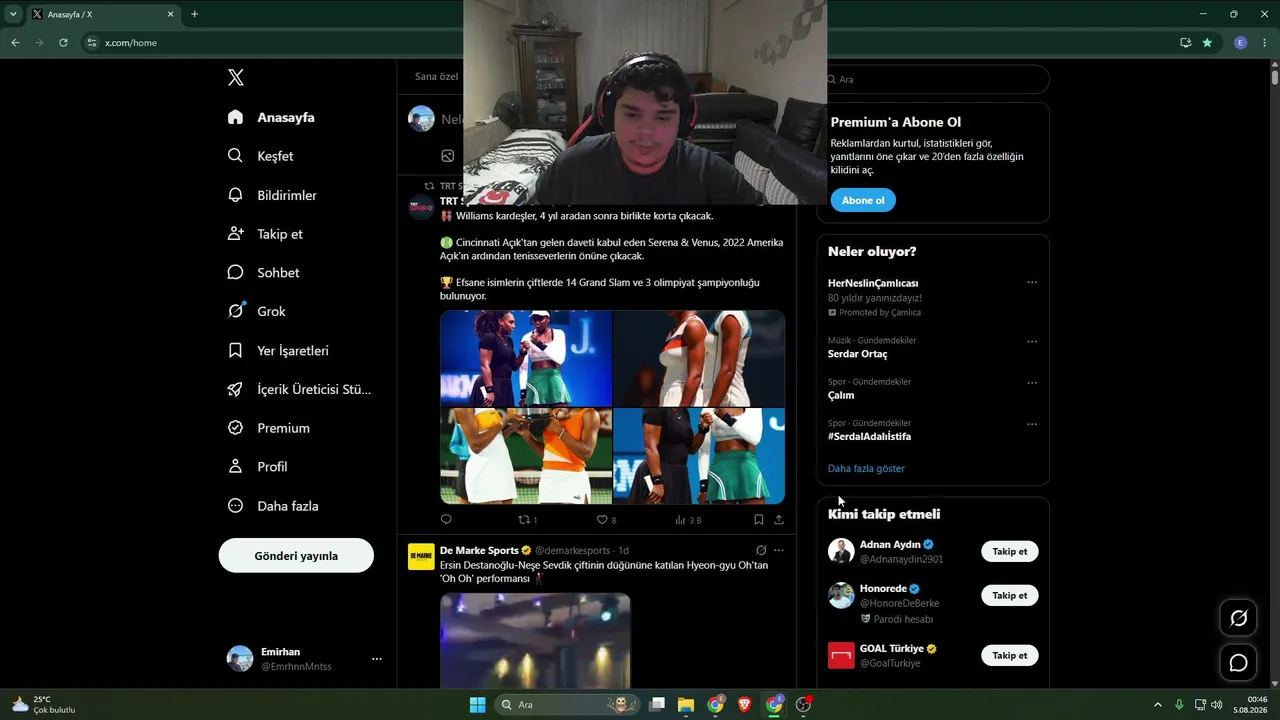Viewport: 1280px width, 720px height.
Task: Share the Williams kardeşler post
Action: point(779,520)
